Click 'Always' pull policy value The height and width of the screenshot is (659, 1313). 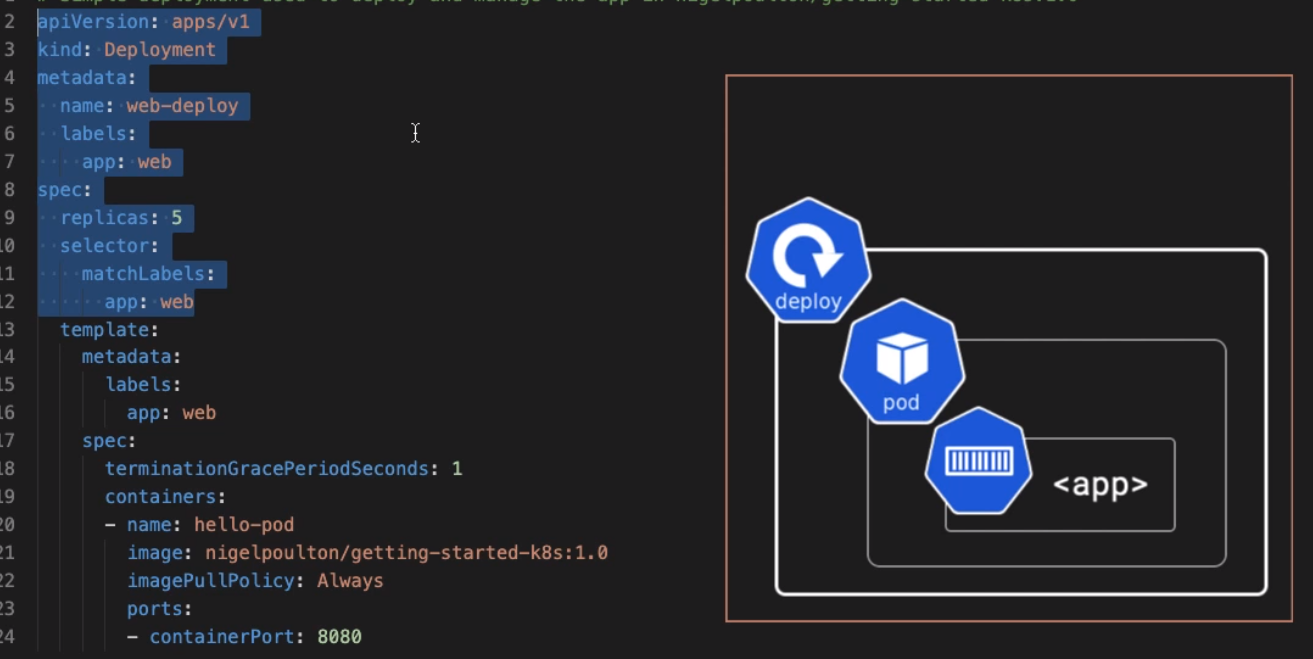click(x=350, y=580)
